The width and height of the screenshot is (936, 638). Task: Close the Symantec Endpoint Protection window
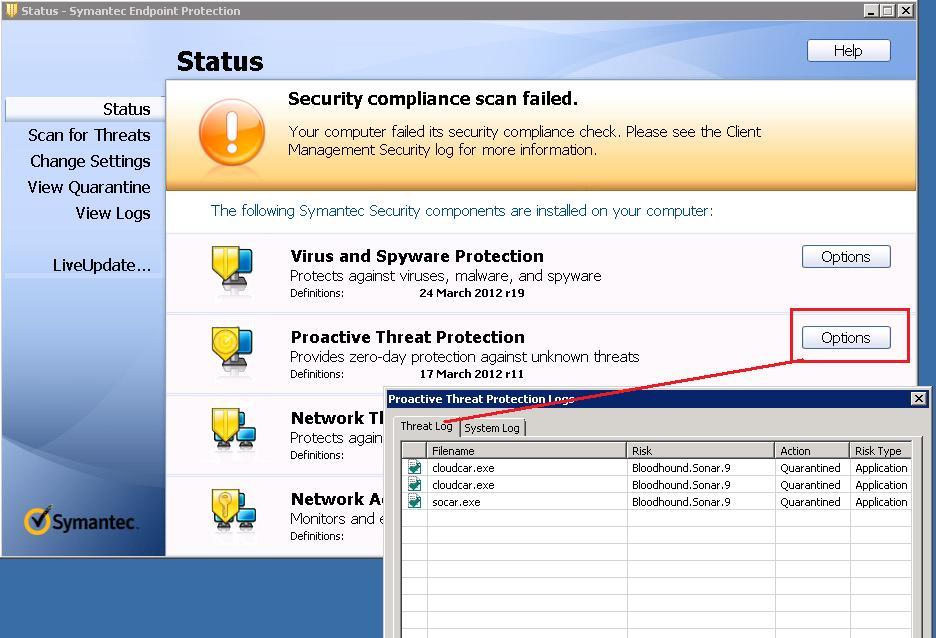click(x=906, y=11)
